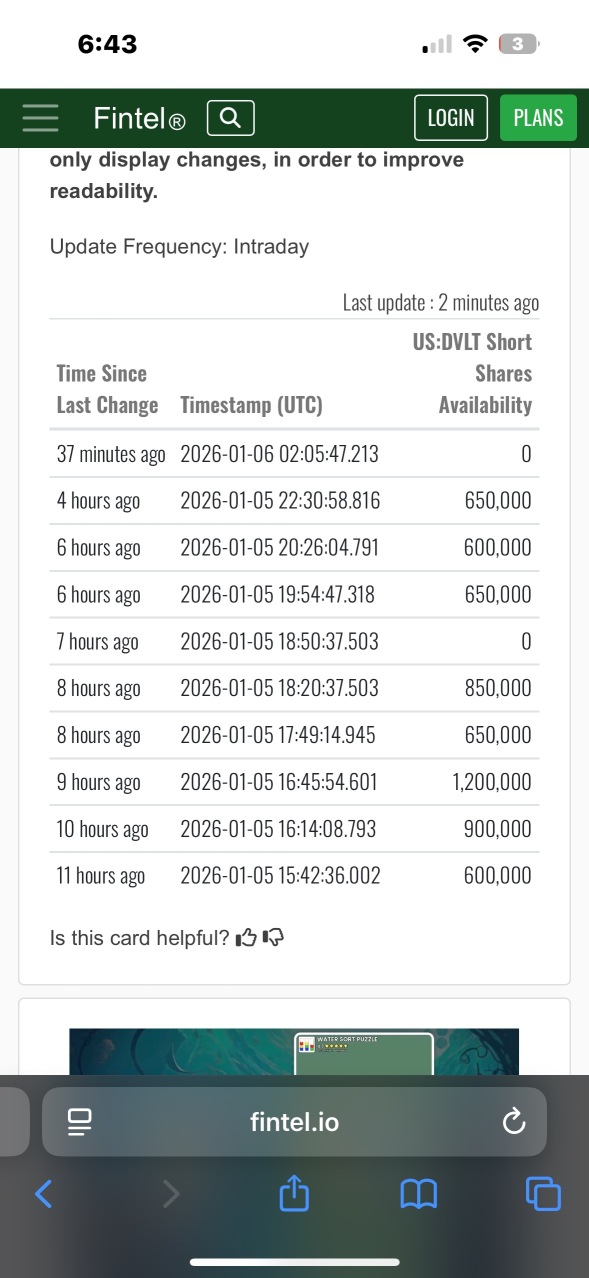Select Timestamp (UTC) column header
The image size is (589, 1278).
251,405
